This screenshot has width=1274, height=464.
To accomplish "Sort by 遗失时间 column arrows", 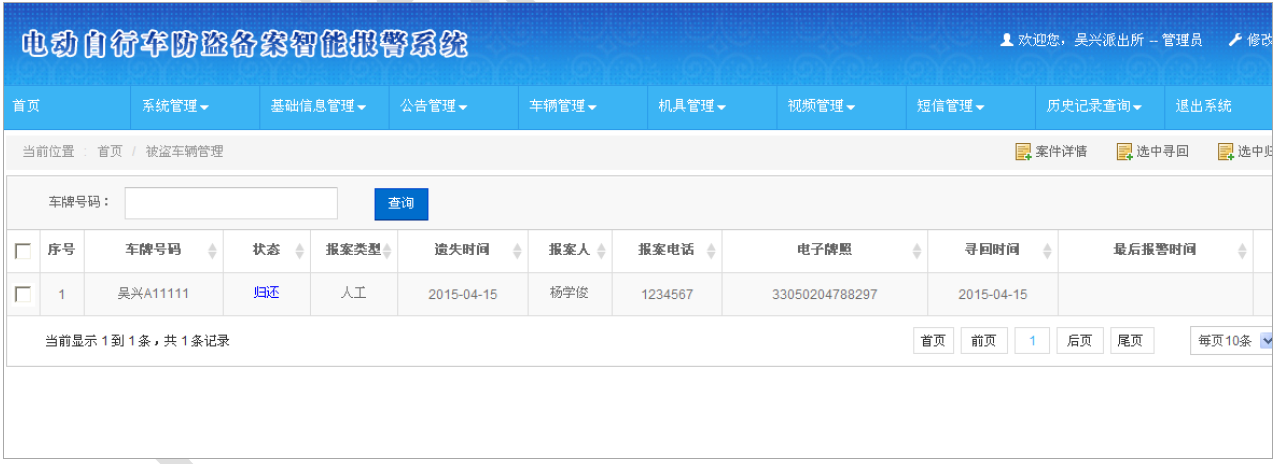I will 517,251.
